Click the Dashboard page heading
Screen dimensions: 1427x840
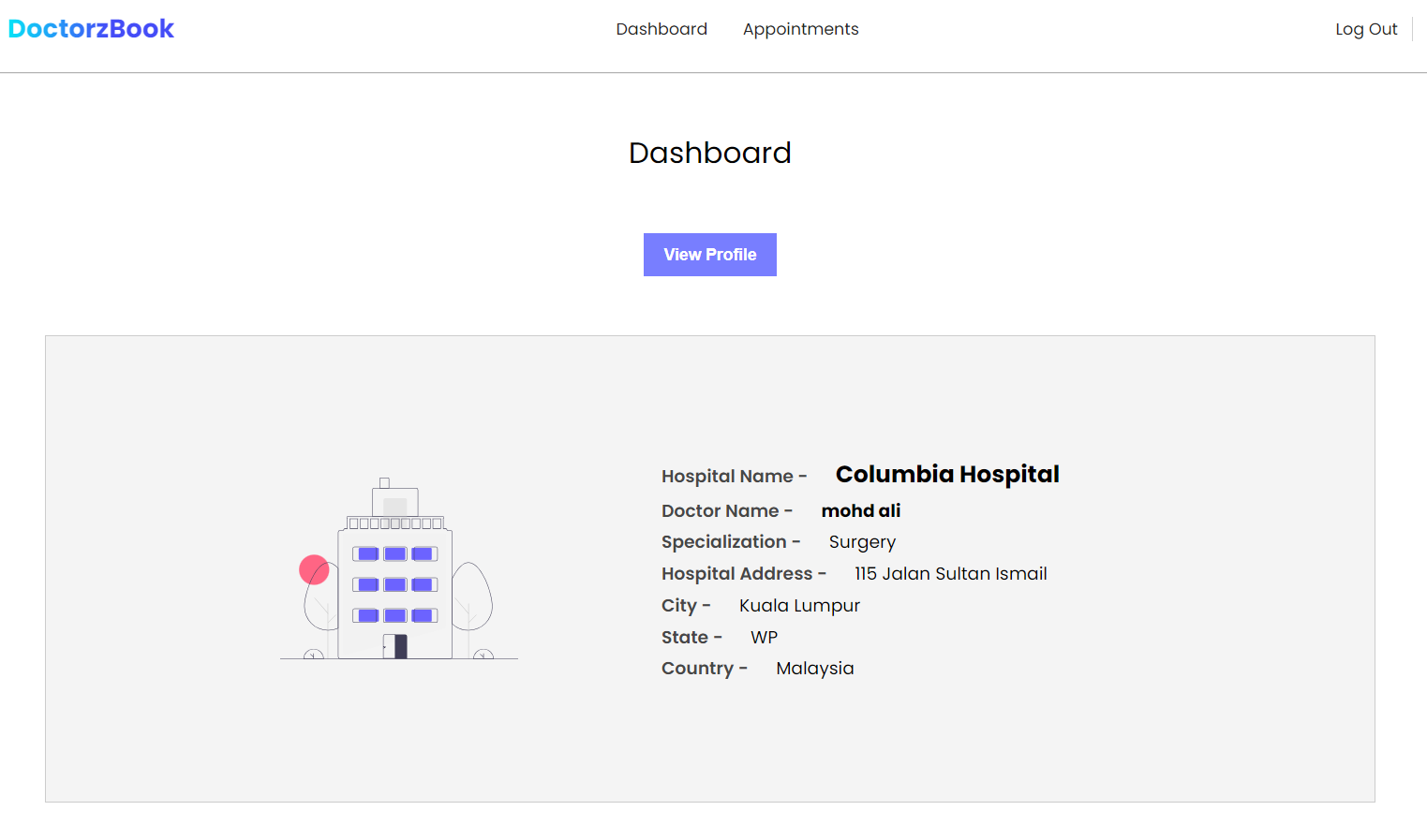(x=709, y=153)
